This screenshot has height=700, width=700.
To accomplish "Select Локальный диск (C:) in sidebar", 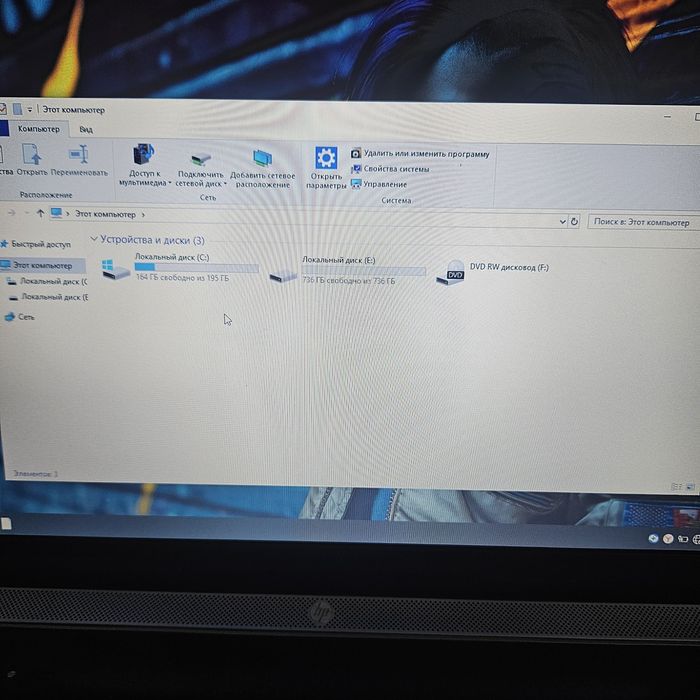I will pos(47,281).
